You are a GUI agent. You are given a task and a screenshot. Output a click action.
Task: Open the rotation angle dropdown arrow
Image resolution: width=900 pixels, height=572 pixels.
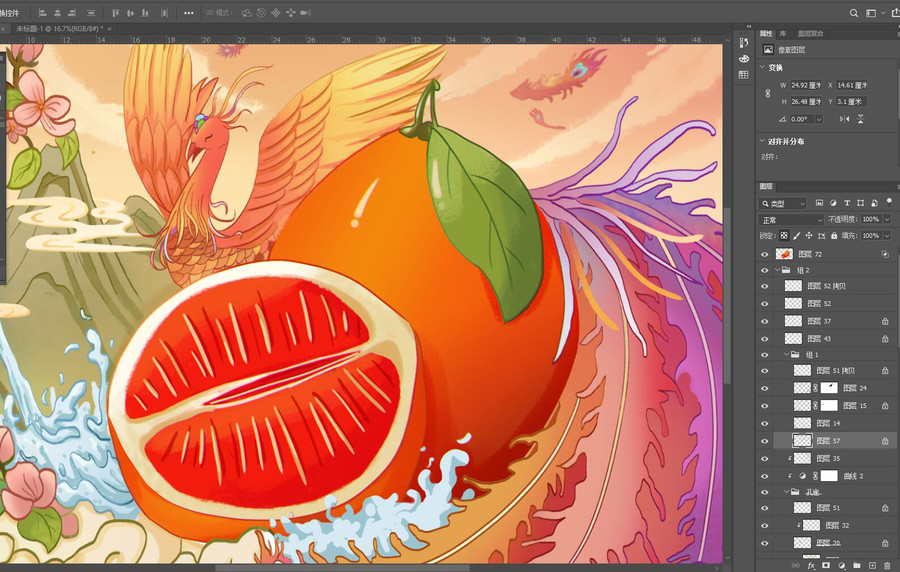(819, 119)
